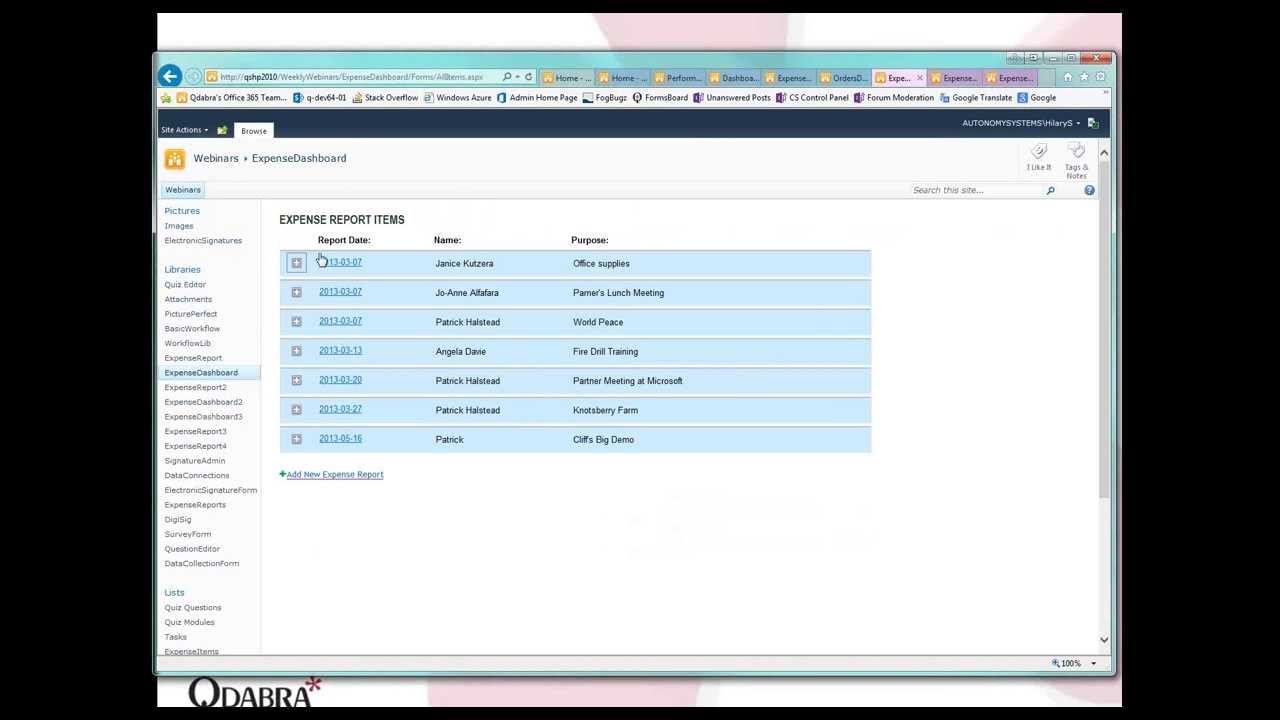This screenshot has width=1280, height=720.
Task: Open FogBugz favorites bookmark
Action: (605, 98)
